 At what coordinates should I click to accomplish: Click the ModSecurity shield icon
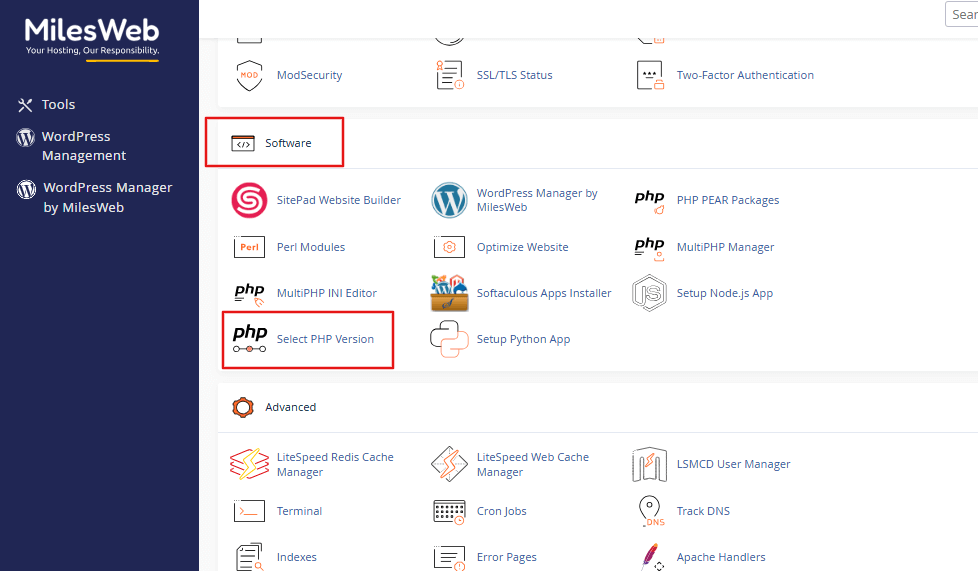click(249, 75)
